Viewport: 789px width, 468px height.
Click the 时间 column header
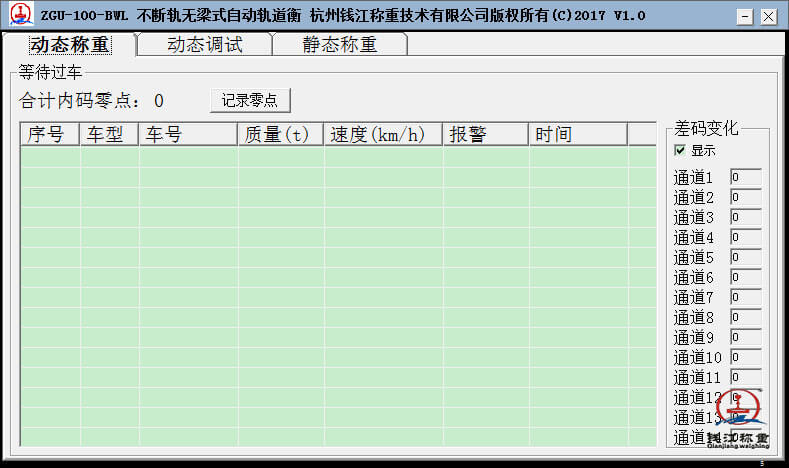point(577,134)
